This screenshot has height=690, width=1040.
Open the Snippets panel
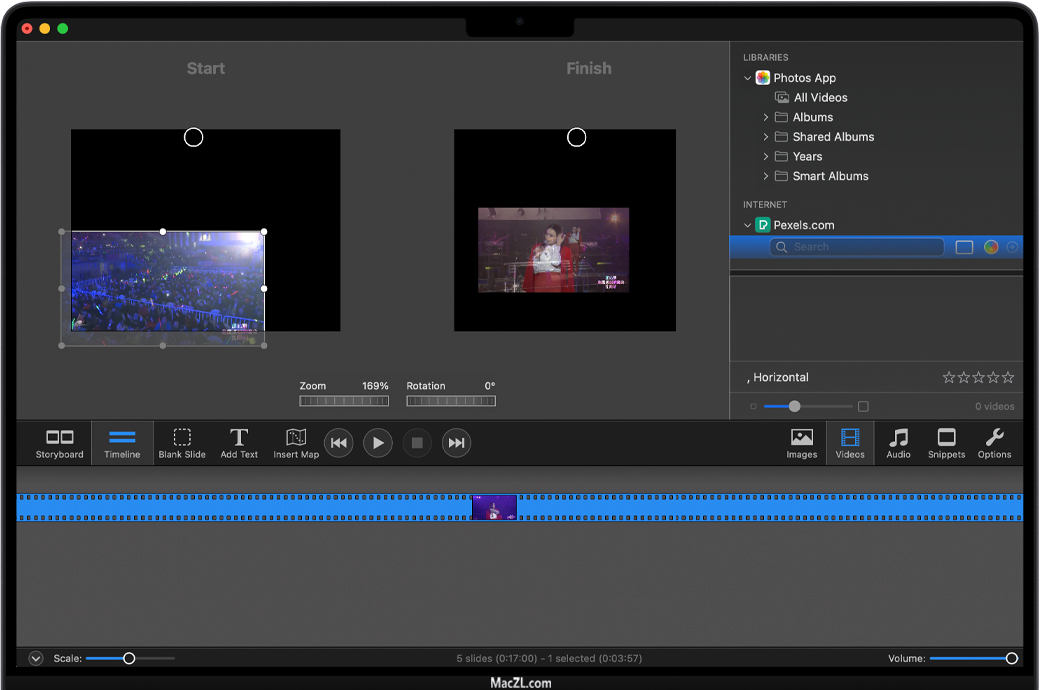point(946,442)
